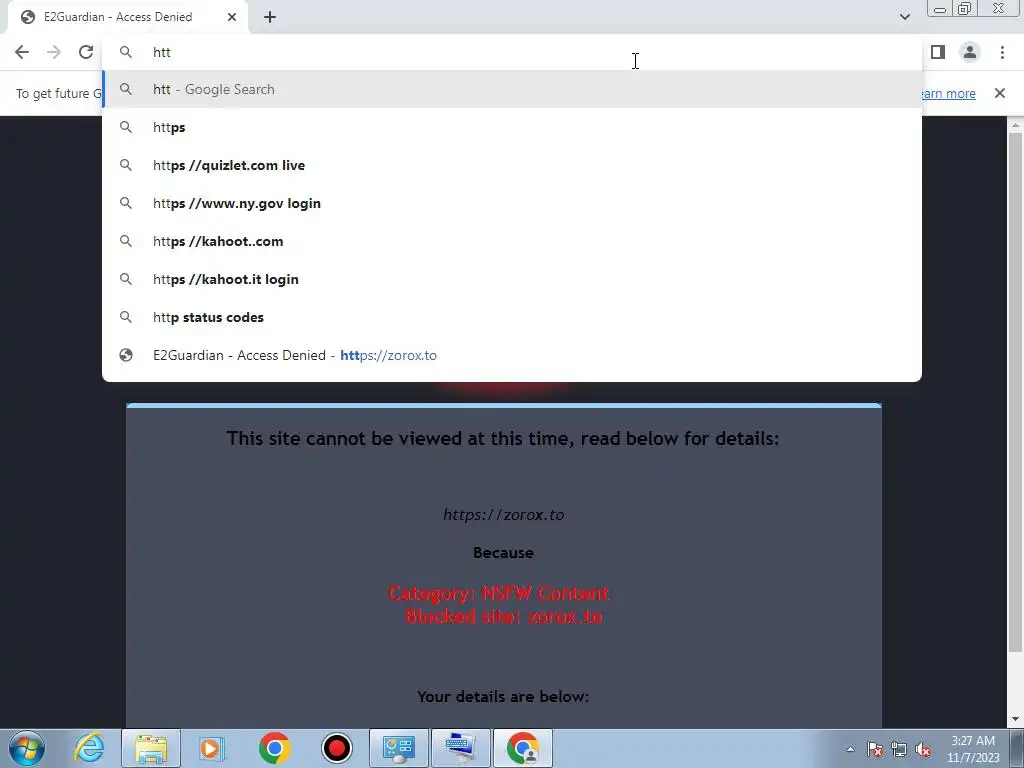Click the page's vertical scrollbar thumb
Screen dimensions: 1024x768
pyautogui.click(x=1015, y=392)
